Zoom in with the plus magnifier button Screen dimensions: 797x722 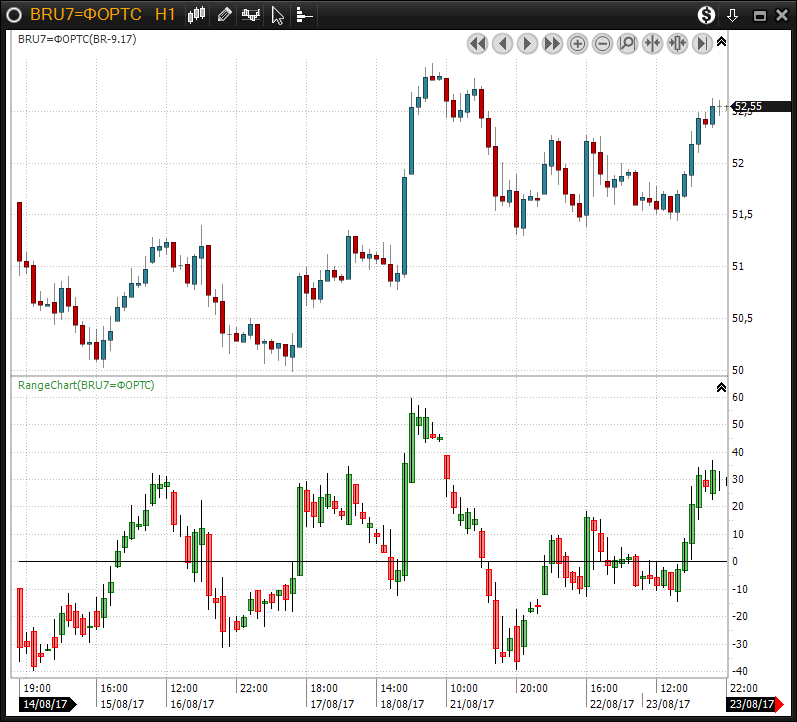[577, 43]
